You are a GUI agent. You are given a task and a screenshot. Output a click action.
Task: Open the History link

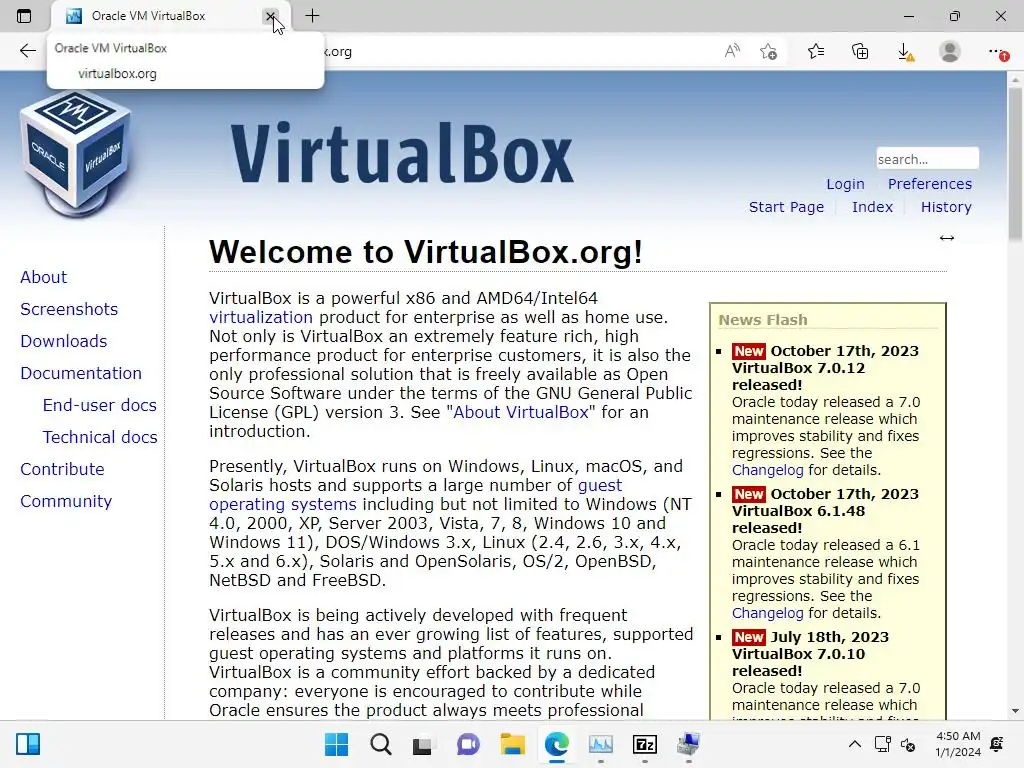coord(946,207)
